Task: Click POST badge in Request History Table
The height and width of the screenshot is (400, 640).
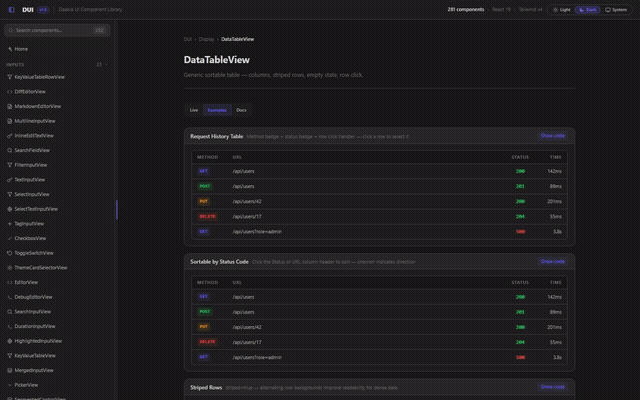Action: pyautogui.click(x=204, y=186)
